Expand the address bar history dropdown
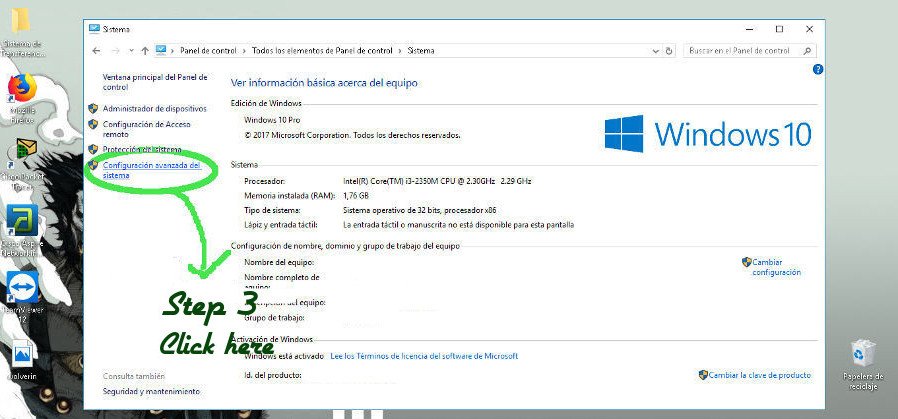The image size is (898, 419). (656, 50)
